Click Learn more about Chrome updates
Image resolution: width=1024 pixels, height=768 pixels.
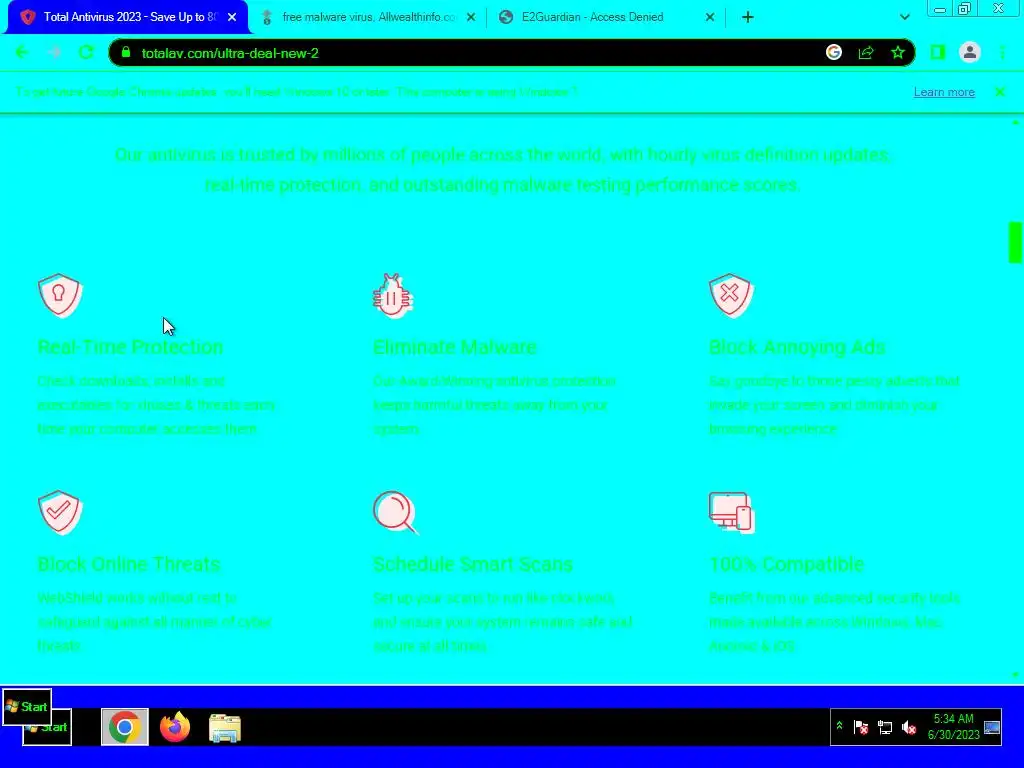pyautogui.click(x=944, y=92)
